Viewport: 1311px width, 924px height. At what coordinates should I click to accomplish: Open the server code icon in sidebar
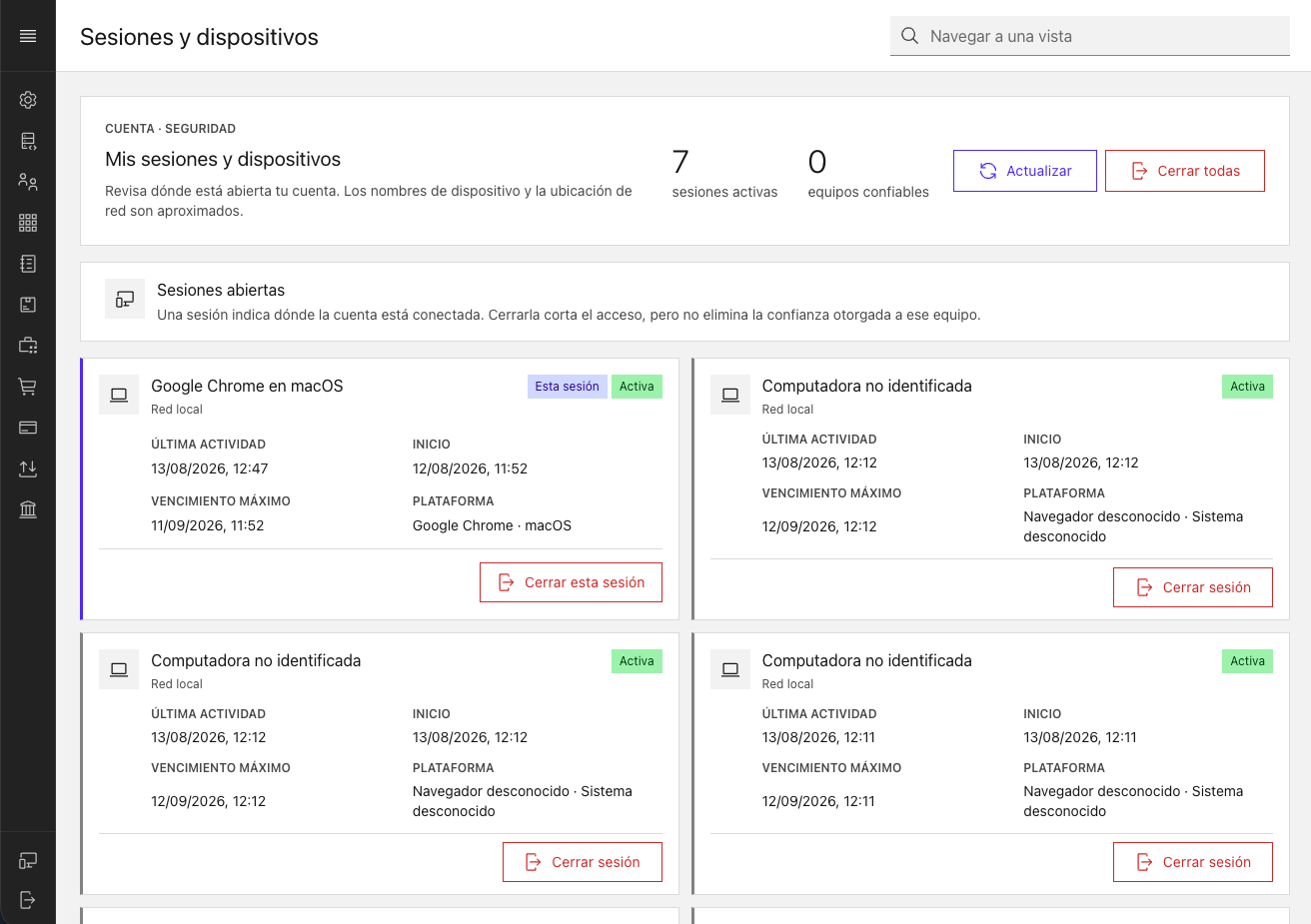coord(28,141)
